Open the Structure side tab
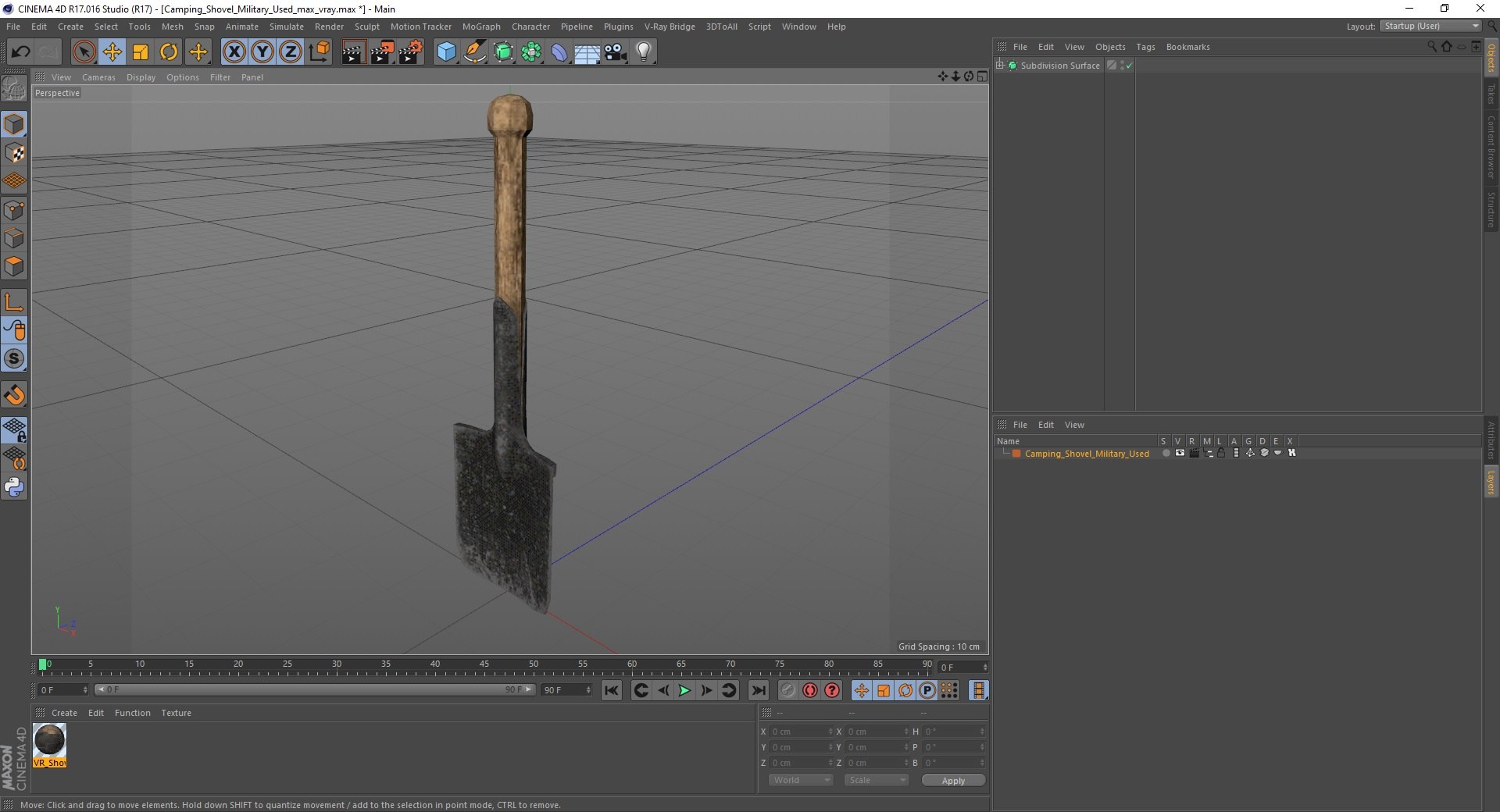 coord(1491,208)
